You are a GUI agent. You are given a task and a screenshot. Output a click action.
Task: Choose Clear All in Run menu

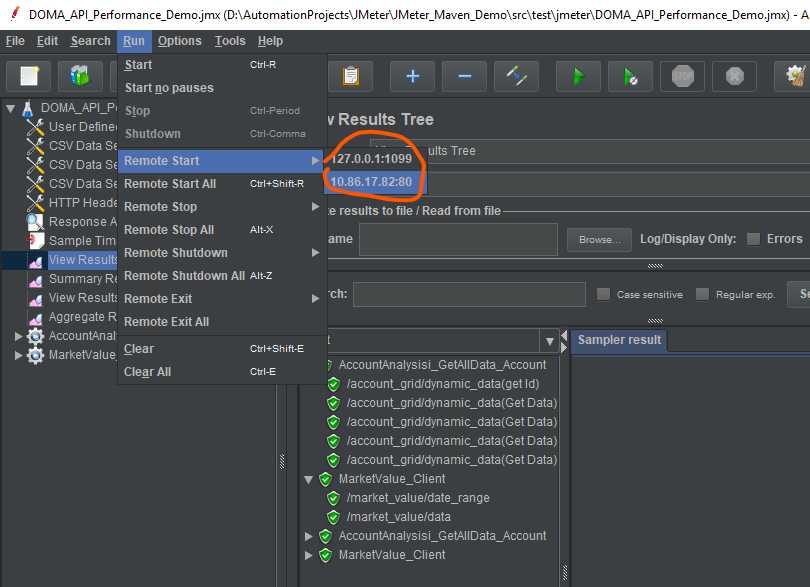tap(222, 372)
